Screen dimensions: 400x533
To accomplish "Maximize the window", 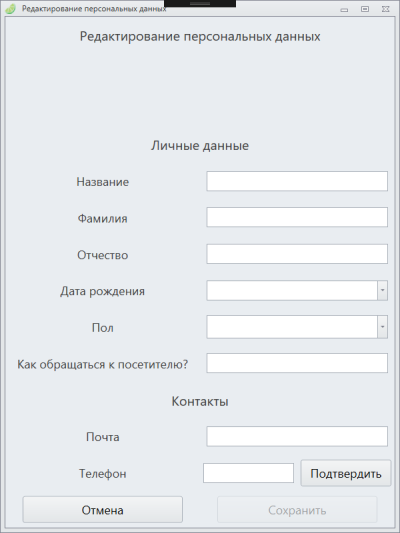I will 365,9.
